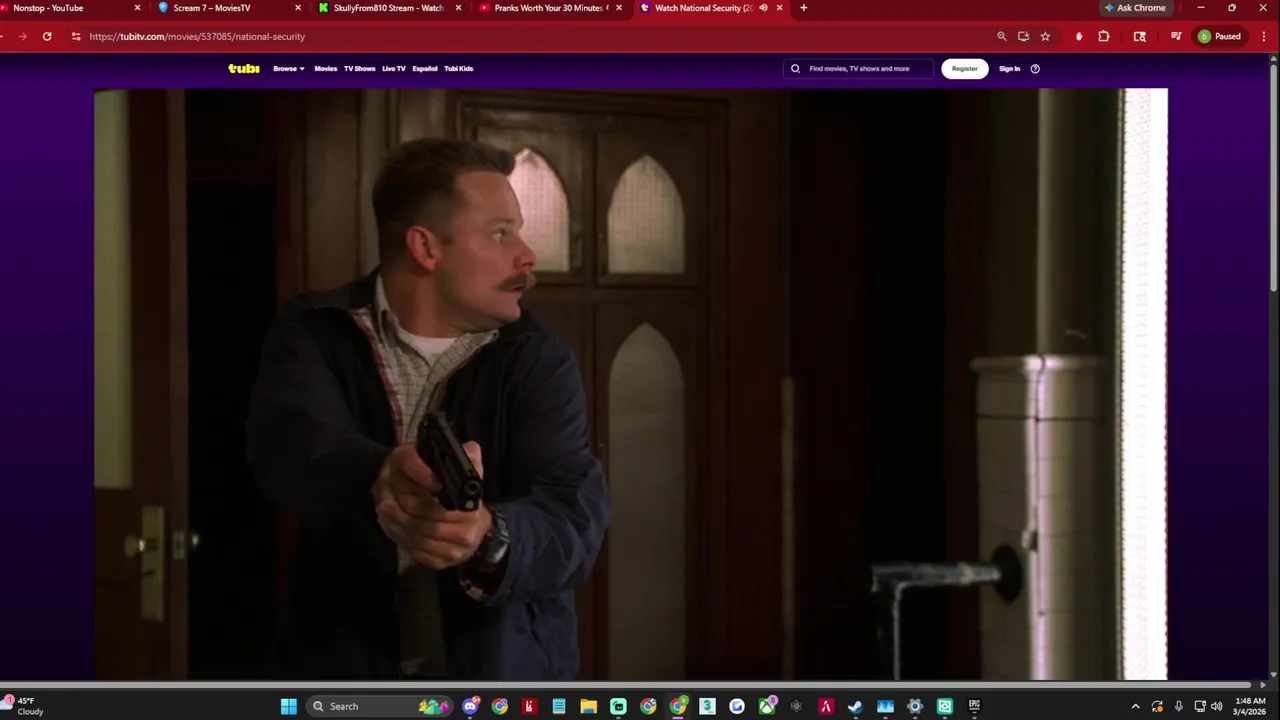Open a new tab with the plus button
The height and width of the screenshot is (720, 1280).
803,8
